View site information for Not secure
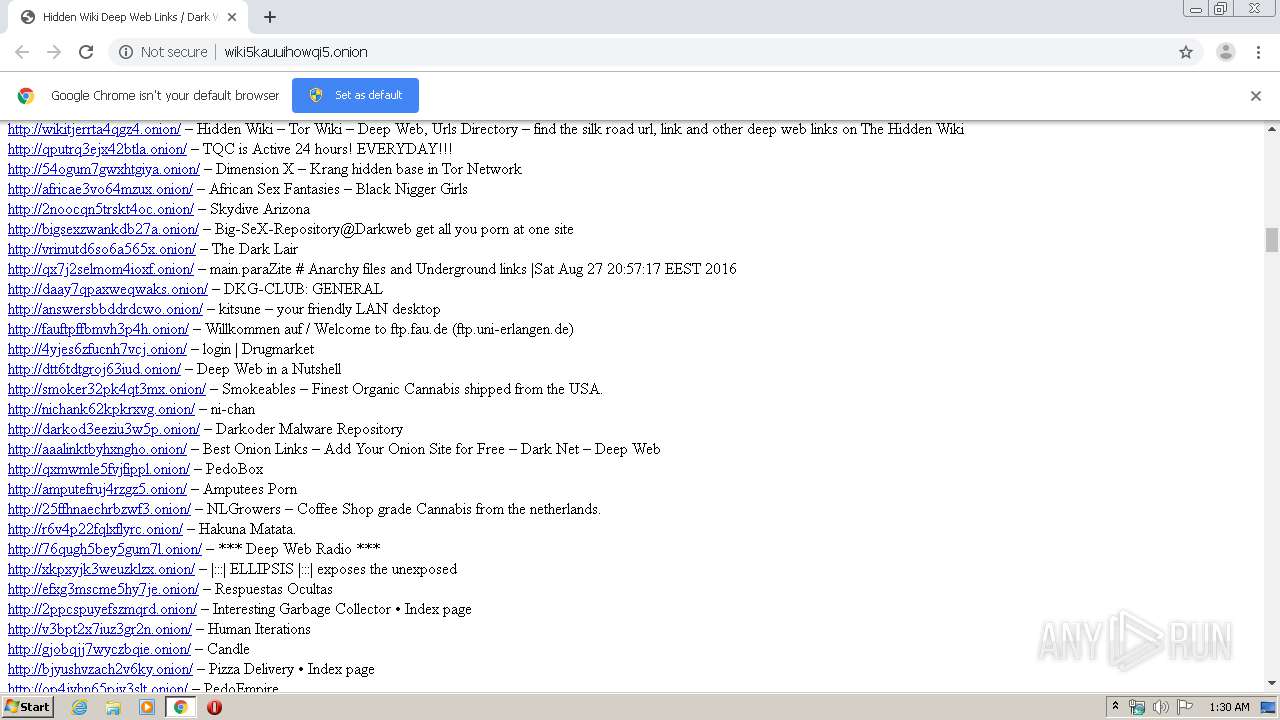The width and height of the screenshot is (1280, 720). pos(163,52)
